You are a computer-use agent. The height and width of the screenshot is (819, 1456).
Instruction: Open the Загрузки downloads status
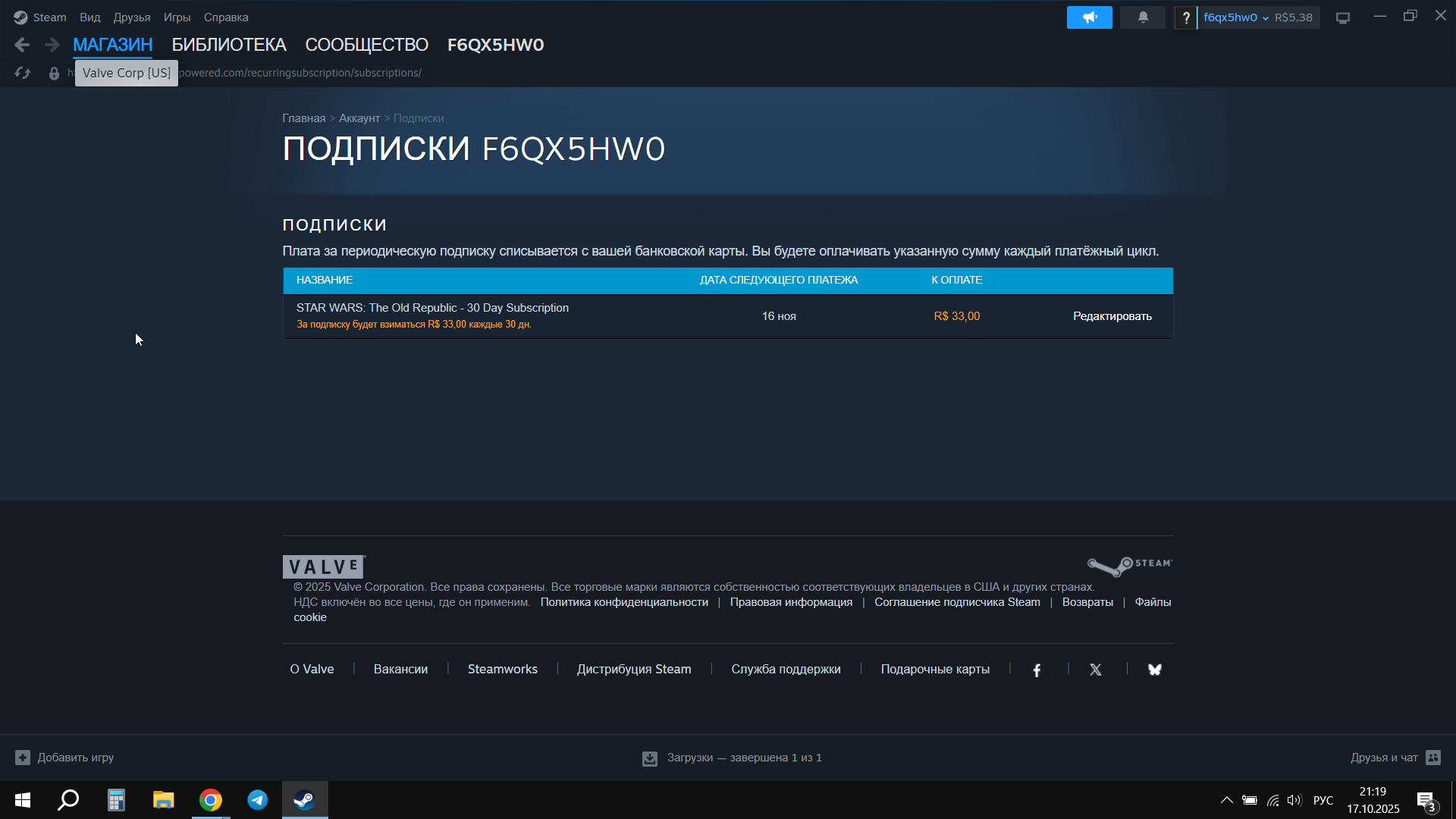tap(732, 758)
